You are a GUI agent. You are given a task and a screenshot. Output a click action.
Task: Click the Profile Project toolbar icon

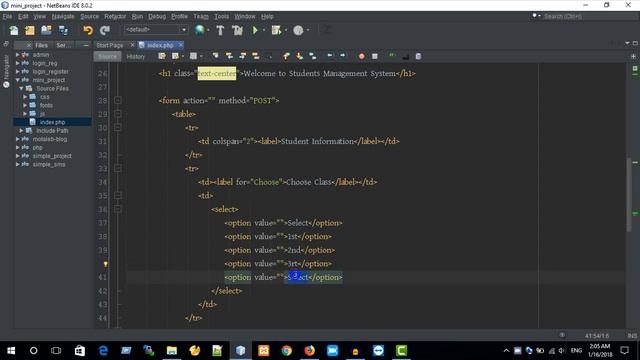coord(298,30)
